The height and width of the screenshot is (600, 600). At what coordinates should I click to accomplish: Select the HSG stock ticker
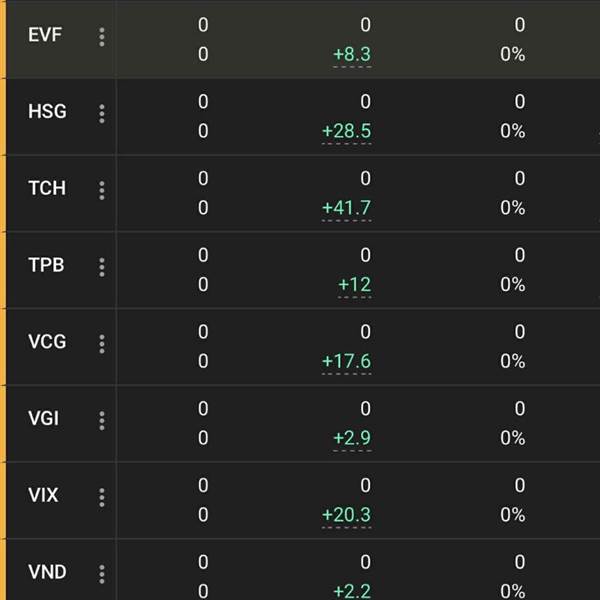[47, 111]
